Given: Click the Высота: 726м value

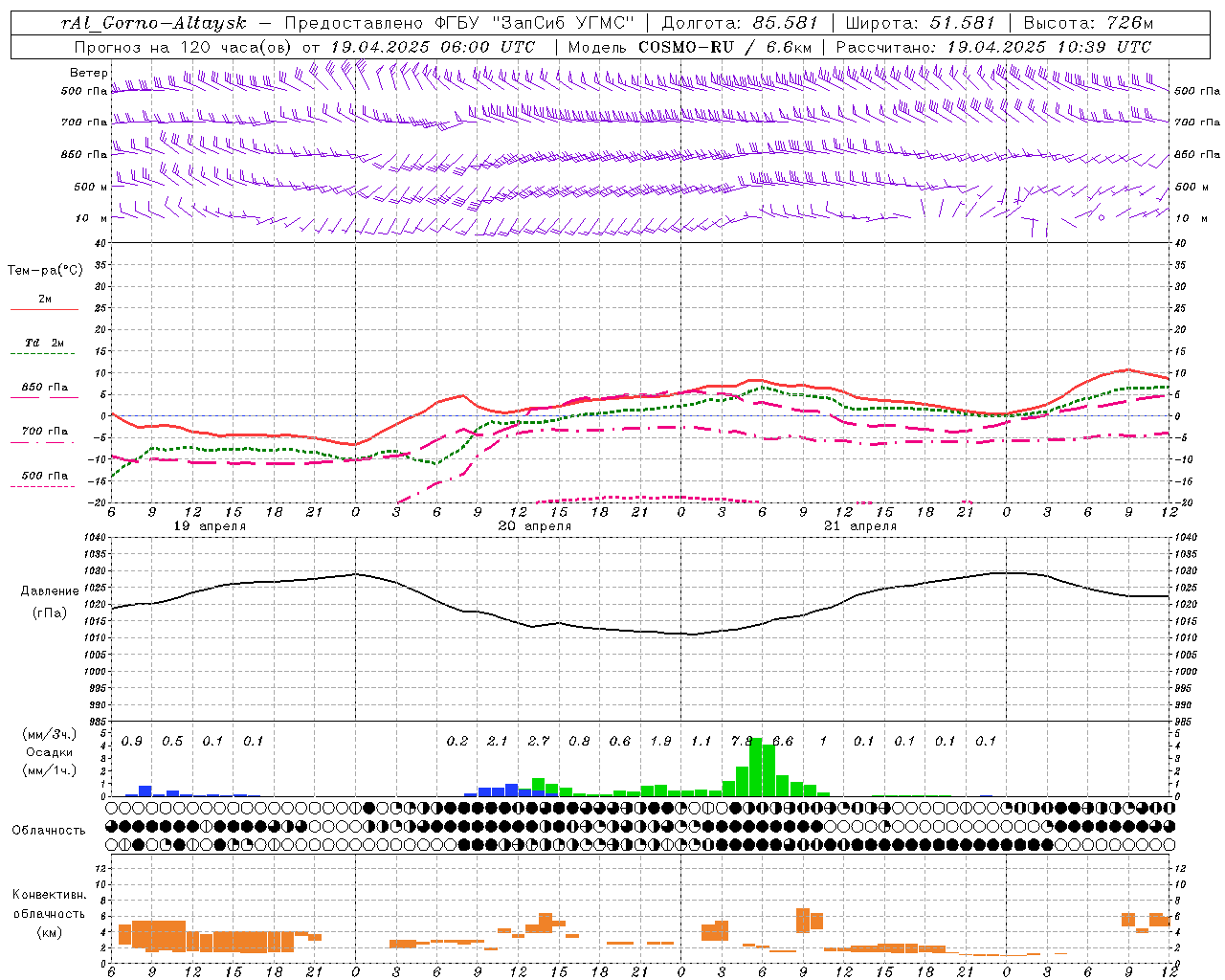Looking at the screenshot, I should pos(1088,23).
